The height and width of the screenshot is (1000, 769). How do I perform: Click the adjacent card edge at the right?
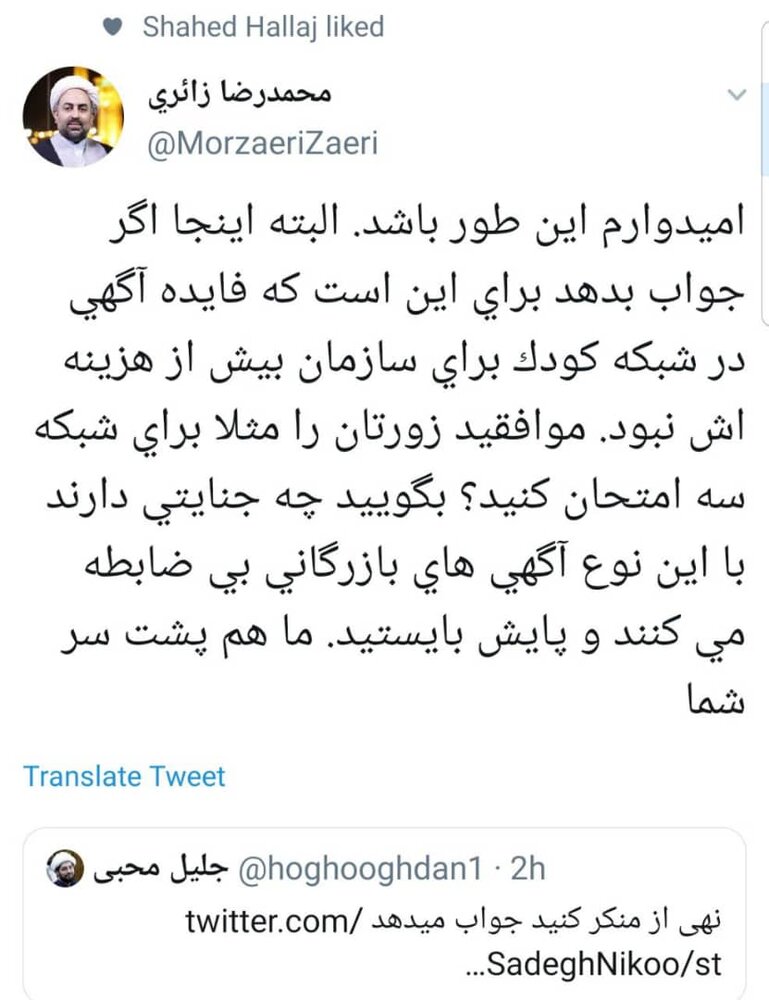coord(765,172)
